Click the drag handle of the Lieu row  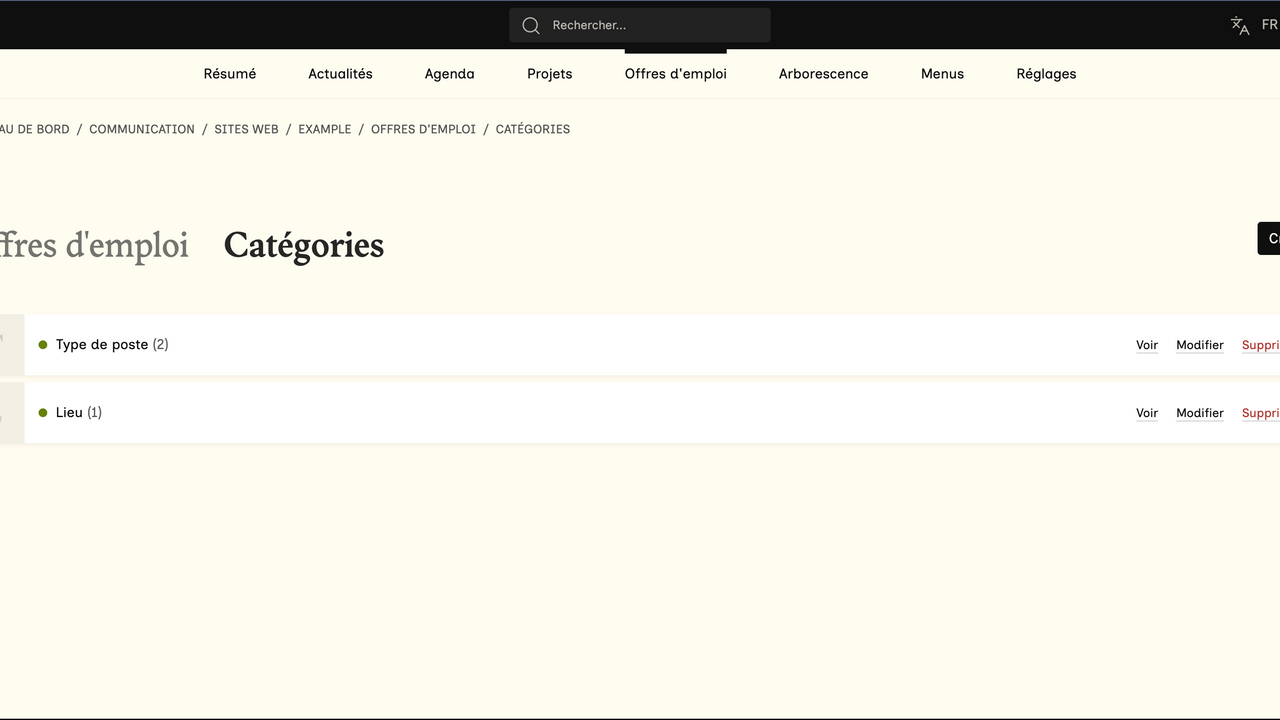[10, 413]
